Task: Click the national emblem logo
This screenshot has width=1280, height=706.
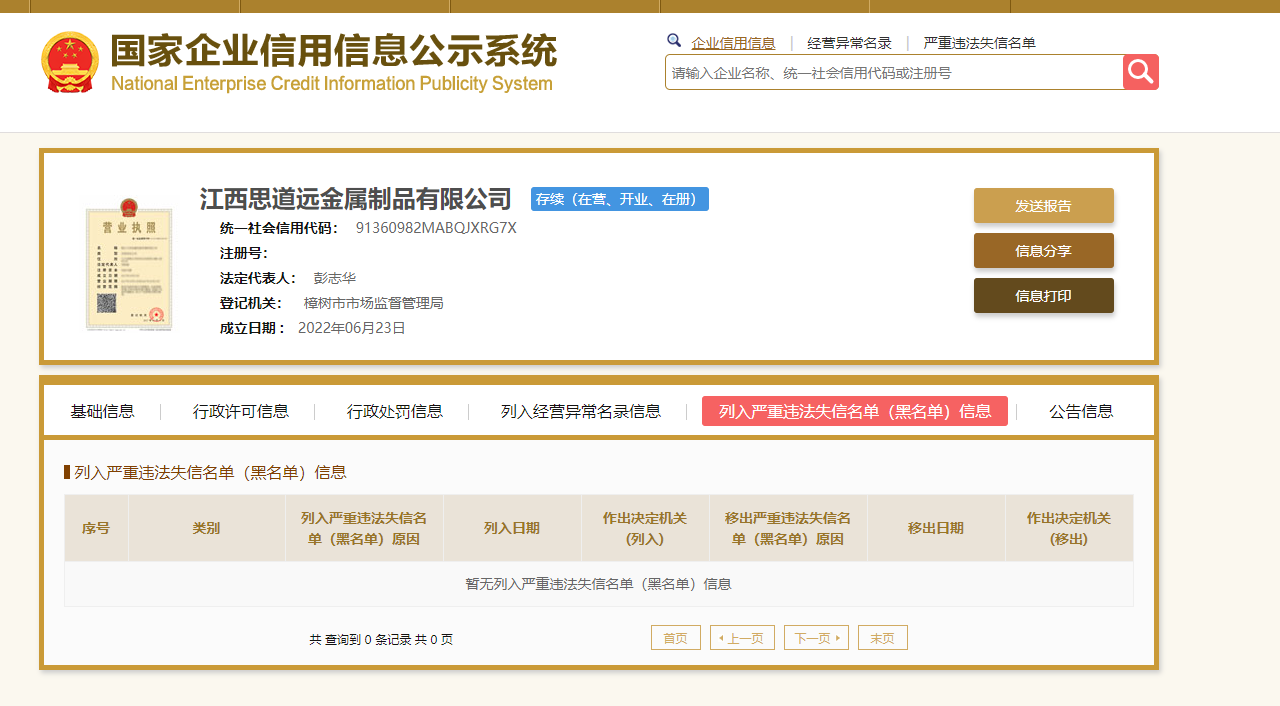Action: [x=70, y=62]
